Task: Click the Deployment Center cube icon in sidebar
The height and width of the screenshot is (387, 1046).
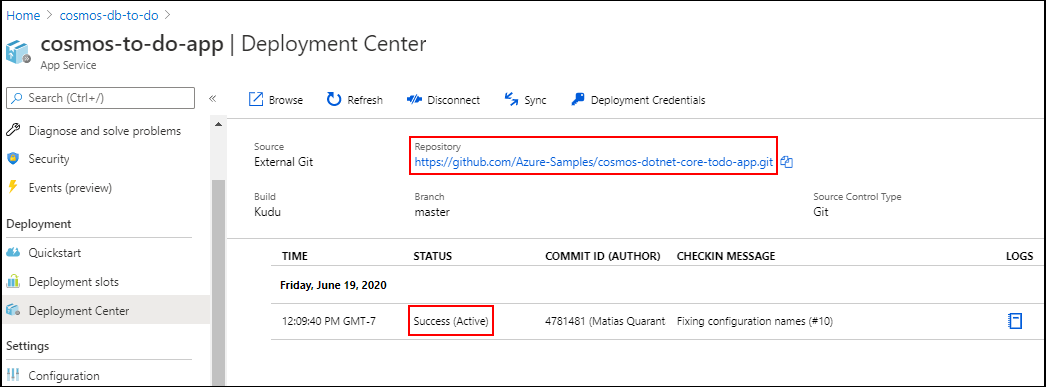Action: [x=13, y=310]
